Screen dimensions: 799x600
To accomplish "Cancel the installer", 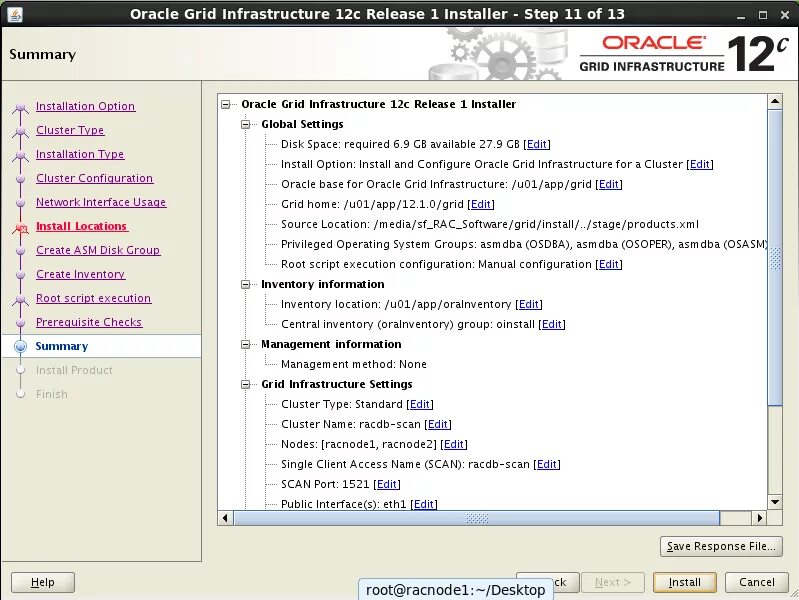I will coord(757,582).
